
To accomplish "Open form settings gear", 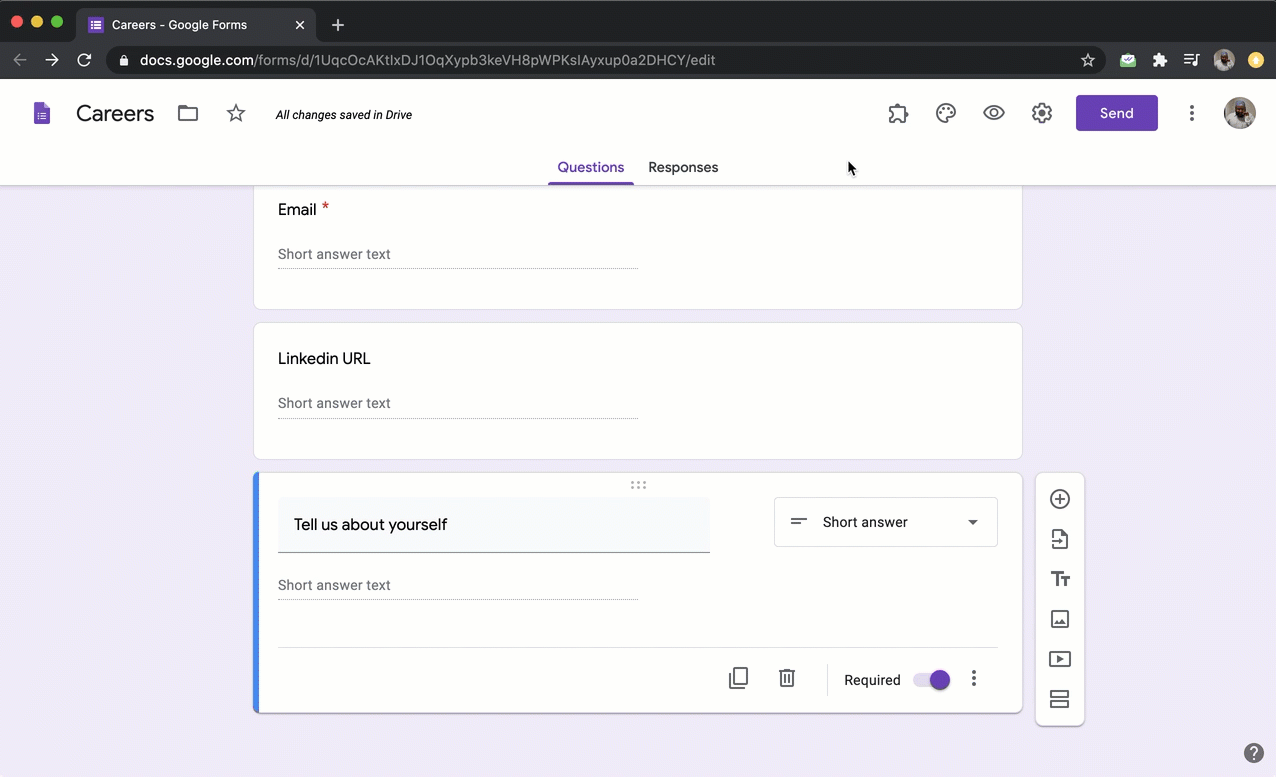I will tap(1042, 113).
